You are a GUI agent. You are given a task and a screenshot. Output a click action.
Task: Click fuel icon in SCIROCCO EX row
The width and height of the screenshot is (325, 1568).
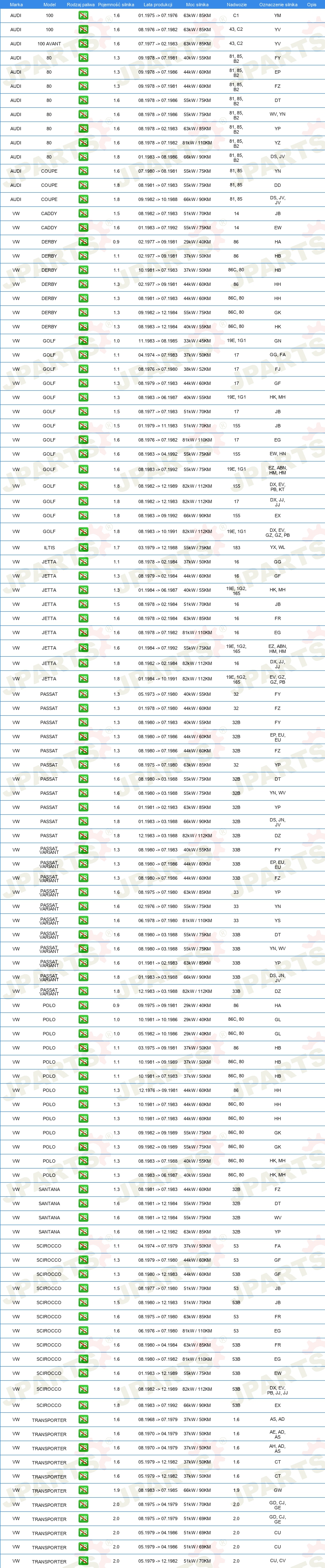[x=83, y=1405]
